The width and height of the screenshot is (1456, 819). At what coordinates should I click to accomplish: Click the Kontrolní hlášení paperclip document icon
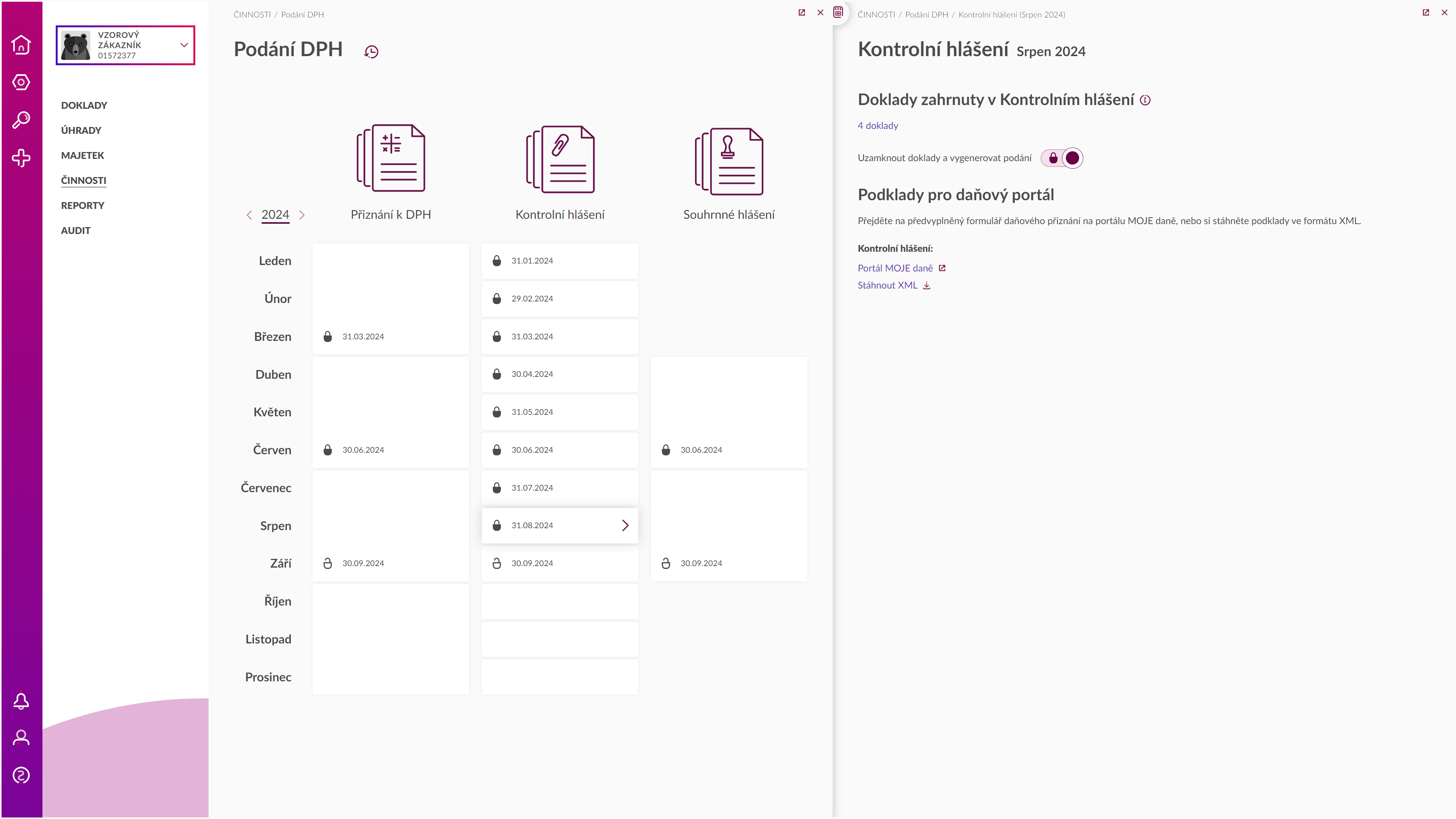pyautogui.click(x=560, y=159)
